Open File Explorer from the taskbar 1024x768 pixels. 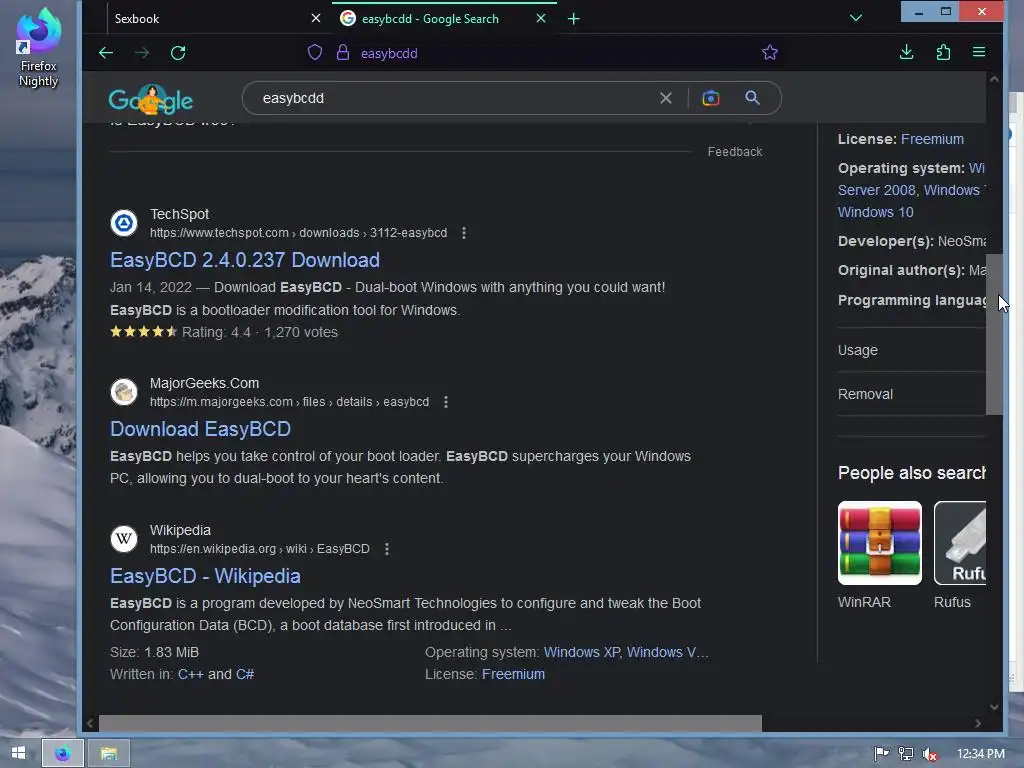click(x=108, y=754)
